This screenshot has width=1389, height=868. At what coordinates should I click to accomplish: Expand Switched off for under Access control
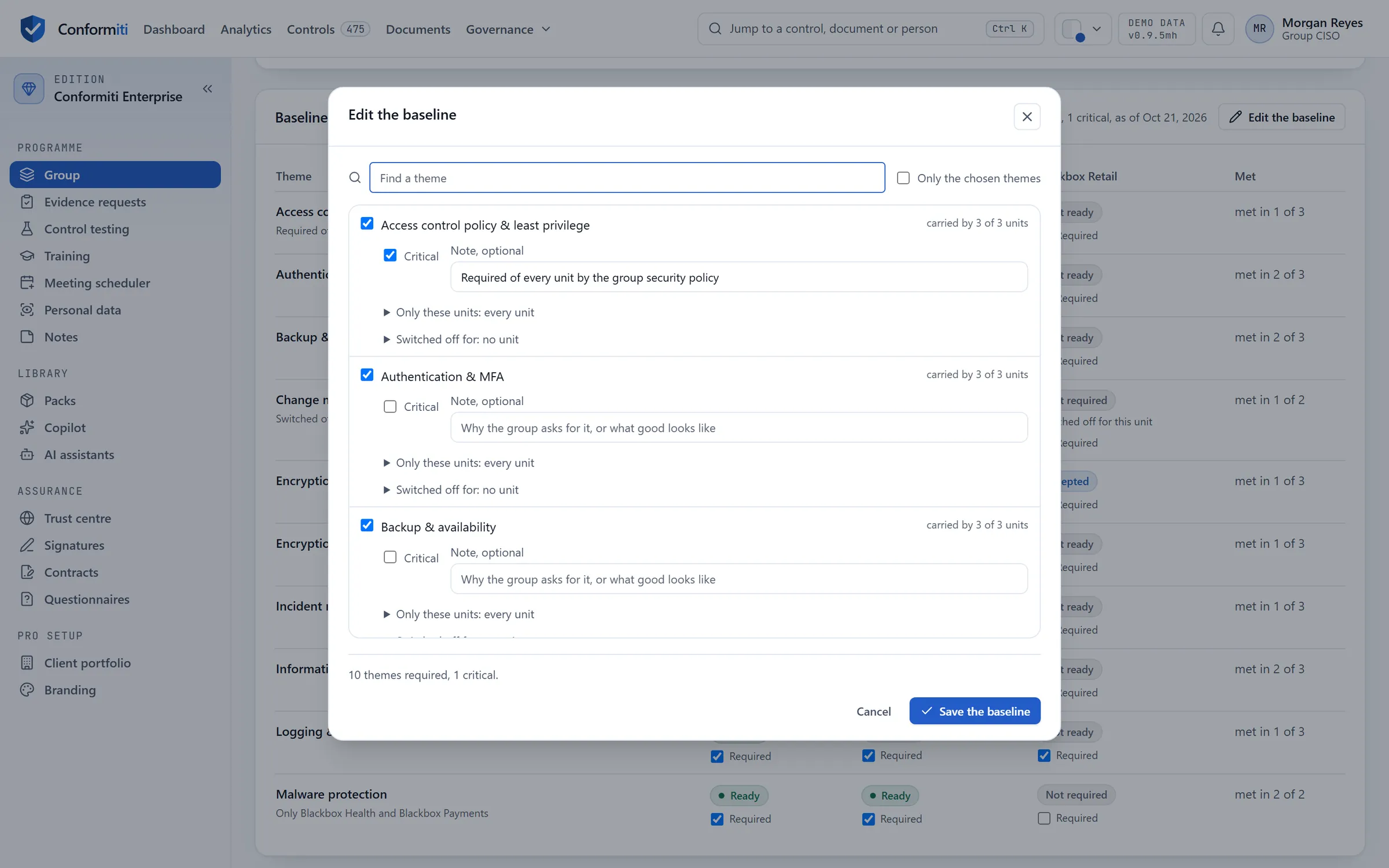pos(451,339)
